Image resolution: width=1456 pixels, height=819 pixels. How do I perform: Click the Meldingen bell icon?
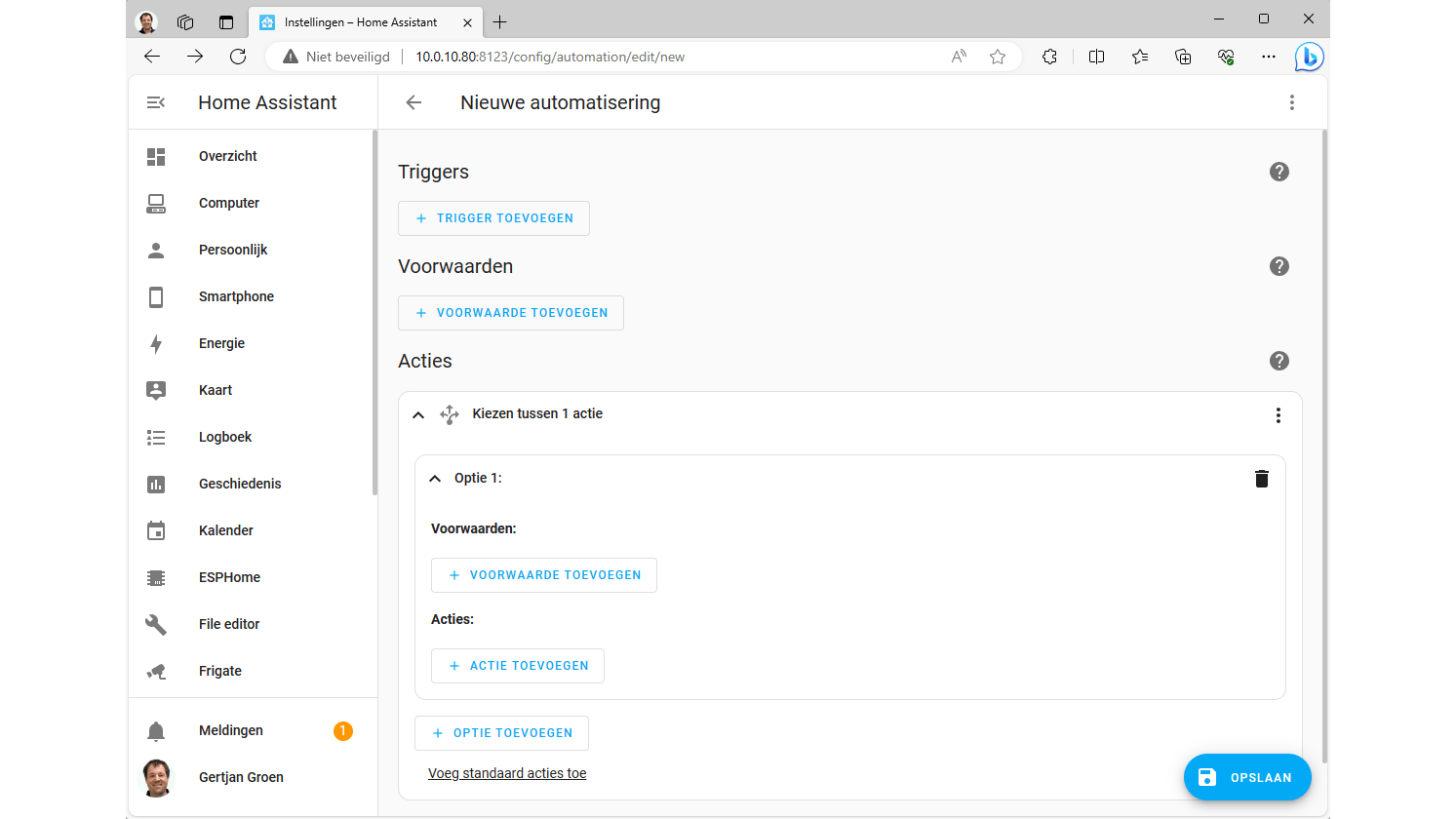point(156,731)
